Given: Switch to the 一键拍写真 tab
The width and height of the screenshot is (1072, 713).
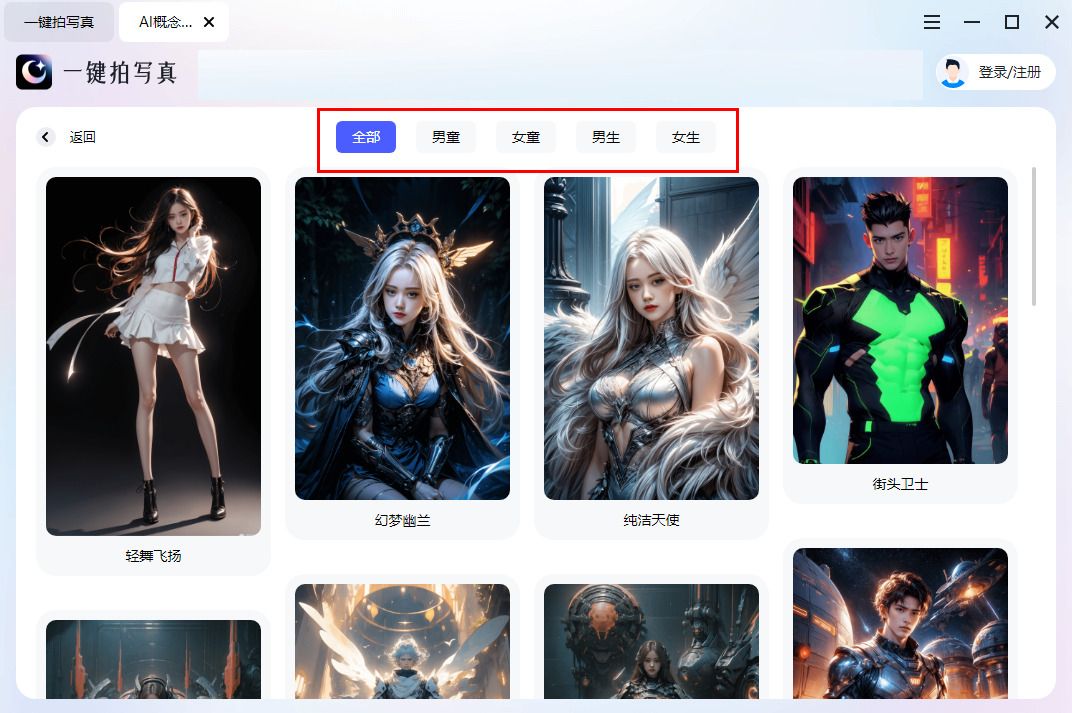Looking at the screenshot, I should 59,22.
